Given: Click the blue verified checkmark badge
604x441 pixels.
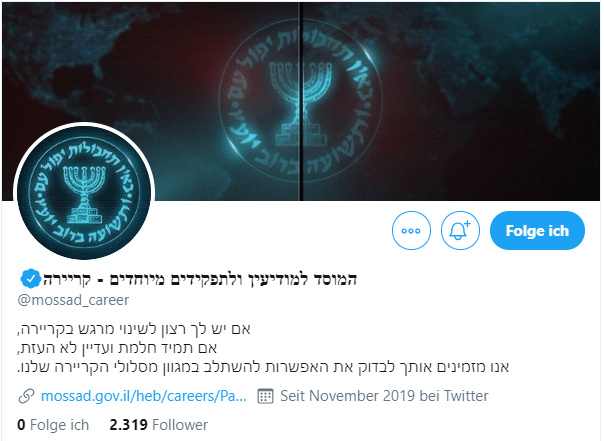Looking at the screenshot, I should click(30, 278).
